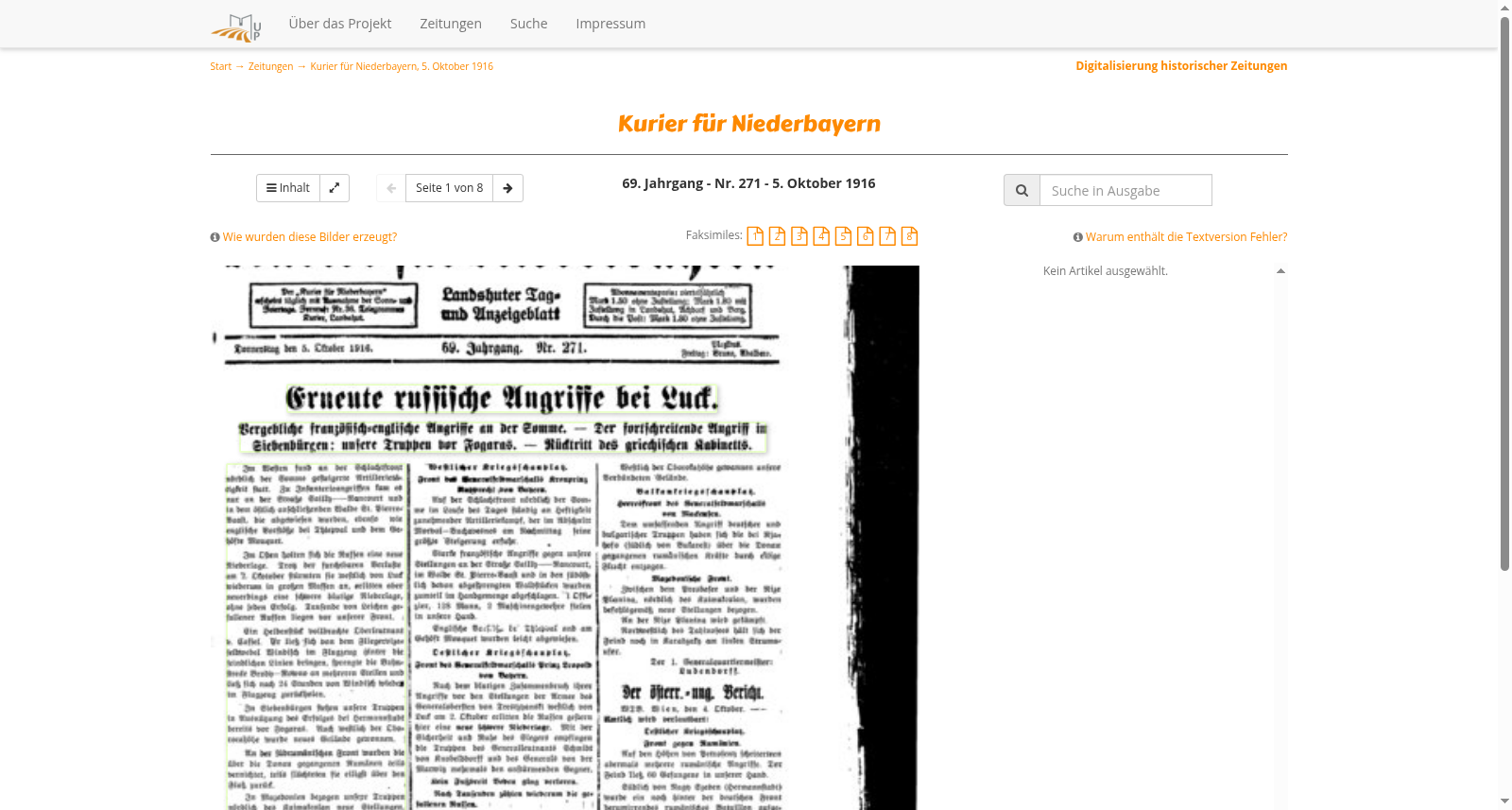This screenshot has height=810, width=1512.
Task: Click the article panel scroll-up arrow
Action: point(1280,271)
